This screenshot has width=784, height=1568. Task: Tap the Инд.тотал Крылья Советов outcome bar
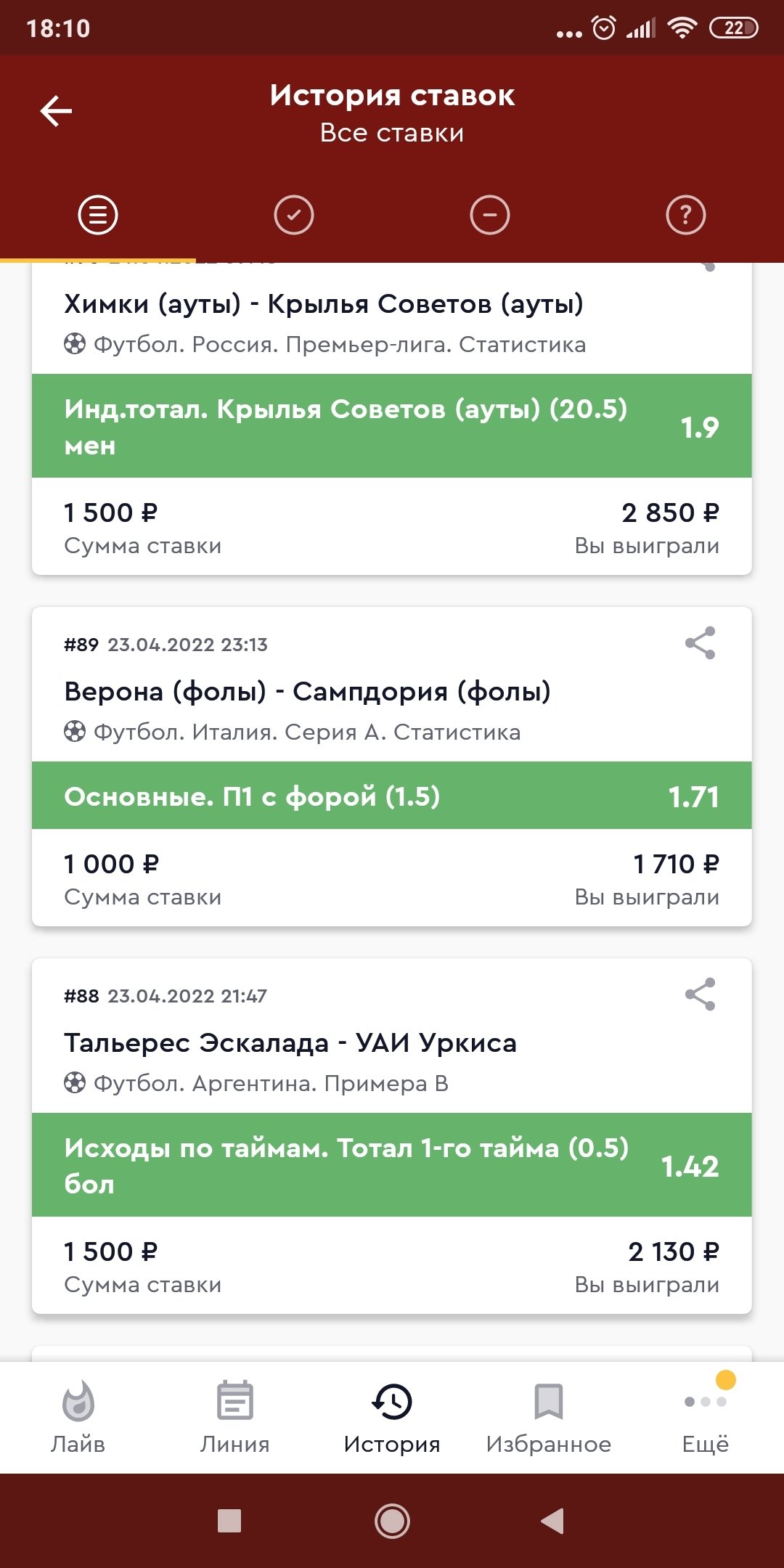coord(392,426)
